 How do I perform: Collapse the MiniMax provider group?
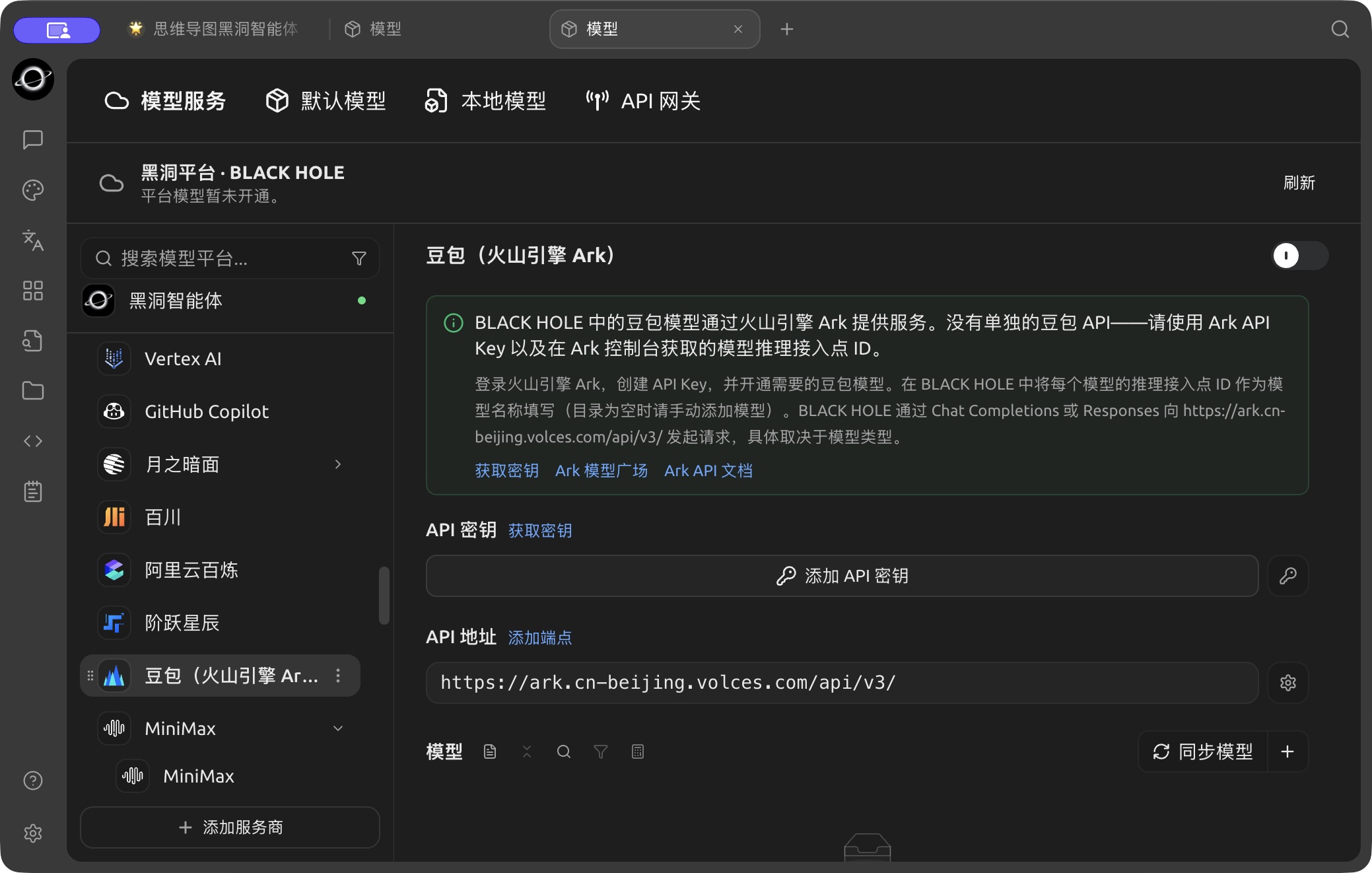338,728
